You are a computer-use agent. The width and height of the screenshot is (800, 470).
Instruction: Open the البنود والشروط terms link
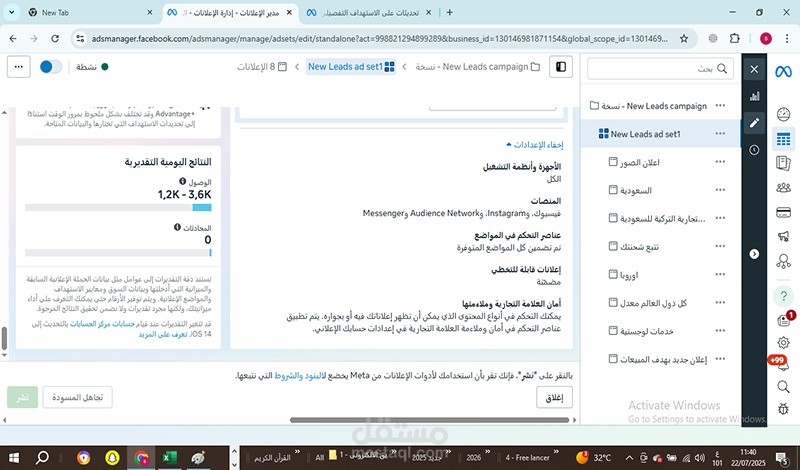tap(299, 376)
